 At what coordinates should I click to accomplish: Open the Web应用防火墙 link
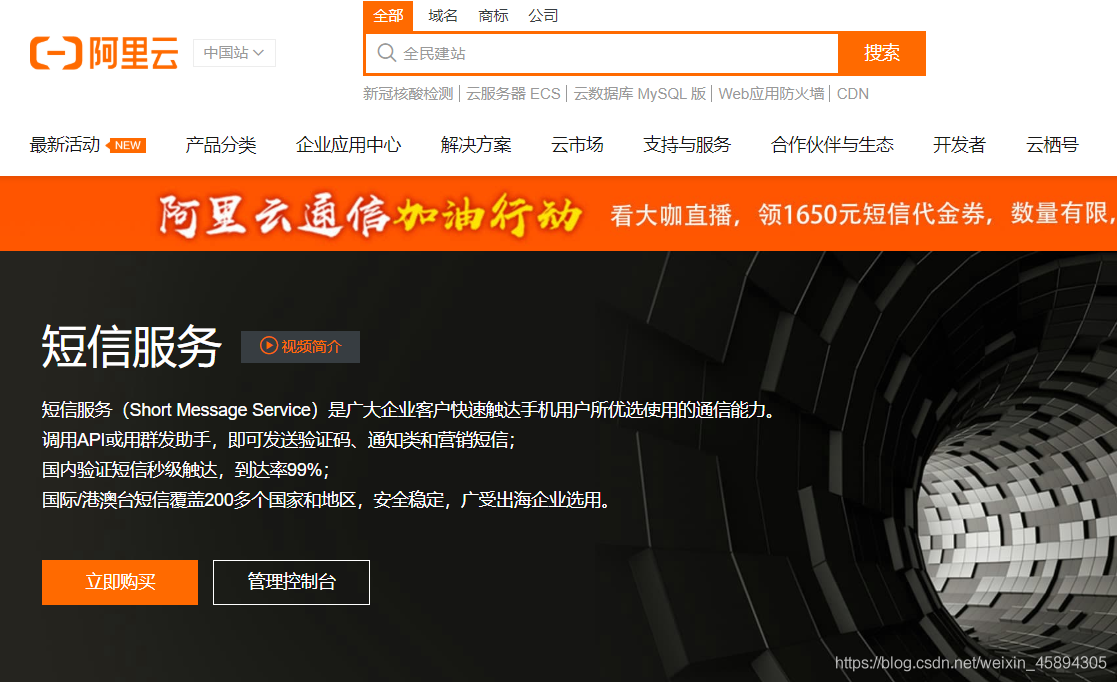(x=771, y=94)
